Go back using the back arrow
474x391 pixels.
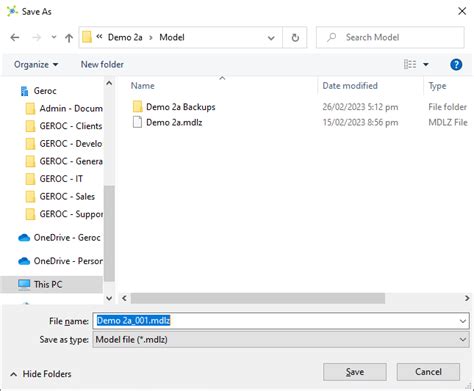coord(15,38)
